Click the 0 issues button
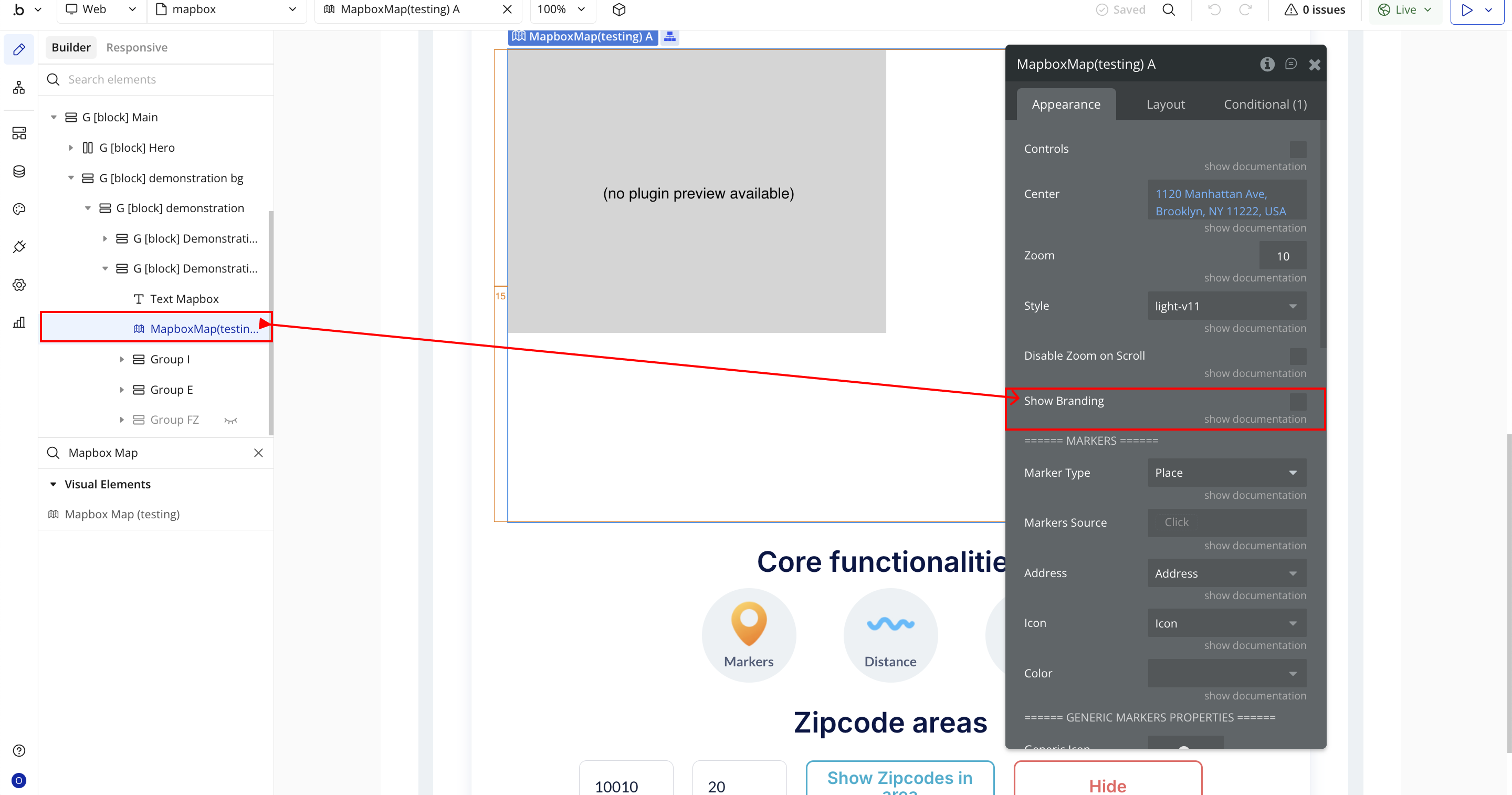 pyautogui.click(x=1315, y=9)
